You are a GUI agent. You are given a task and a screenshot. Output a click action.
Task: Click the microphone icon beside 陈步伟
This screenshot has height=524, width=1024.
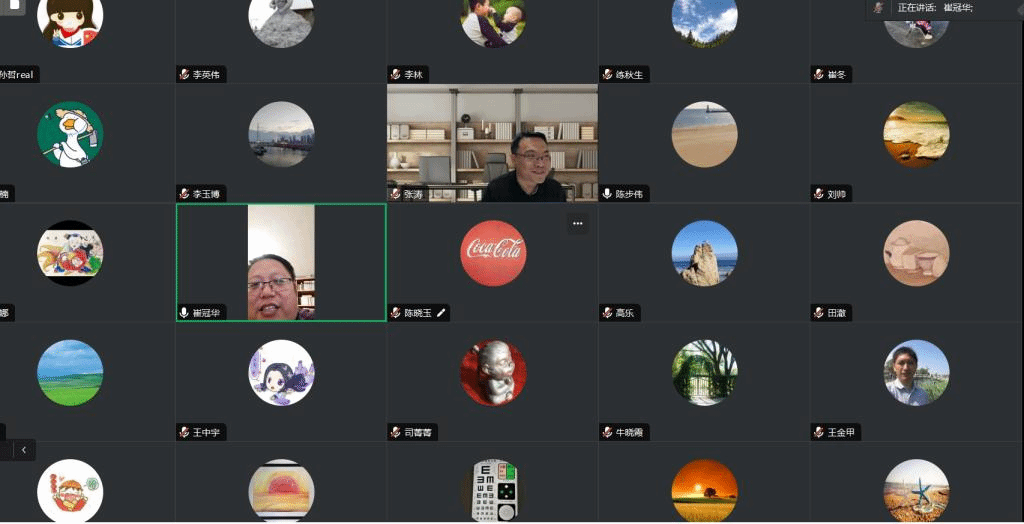[x=607, y=194]
